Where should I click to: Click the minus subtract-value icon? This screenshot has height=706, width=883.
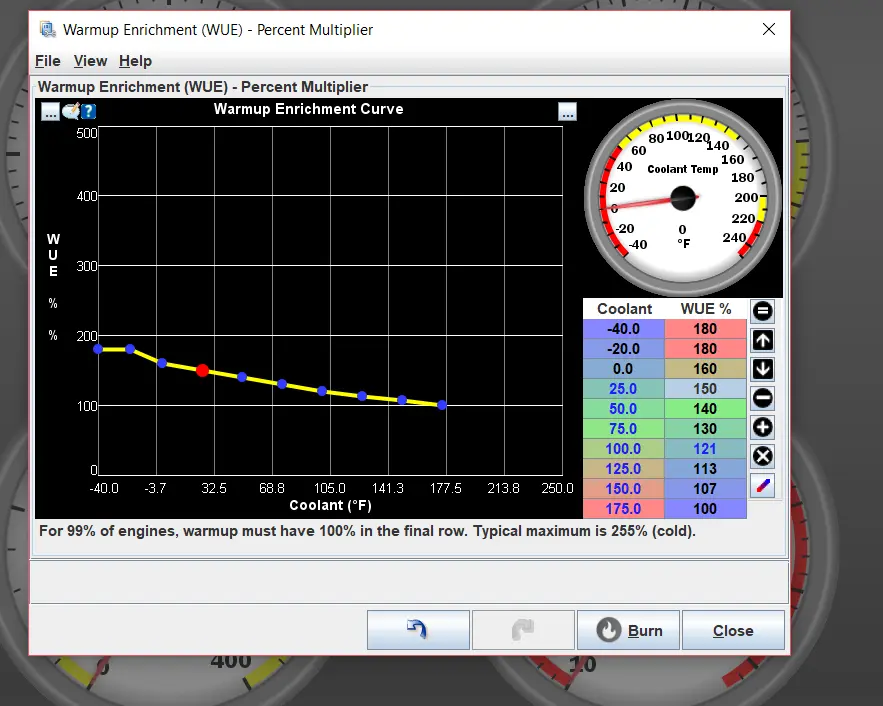pos(762,399)
